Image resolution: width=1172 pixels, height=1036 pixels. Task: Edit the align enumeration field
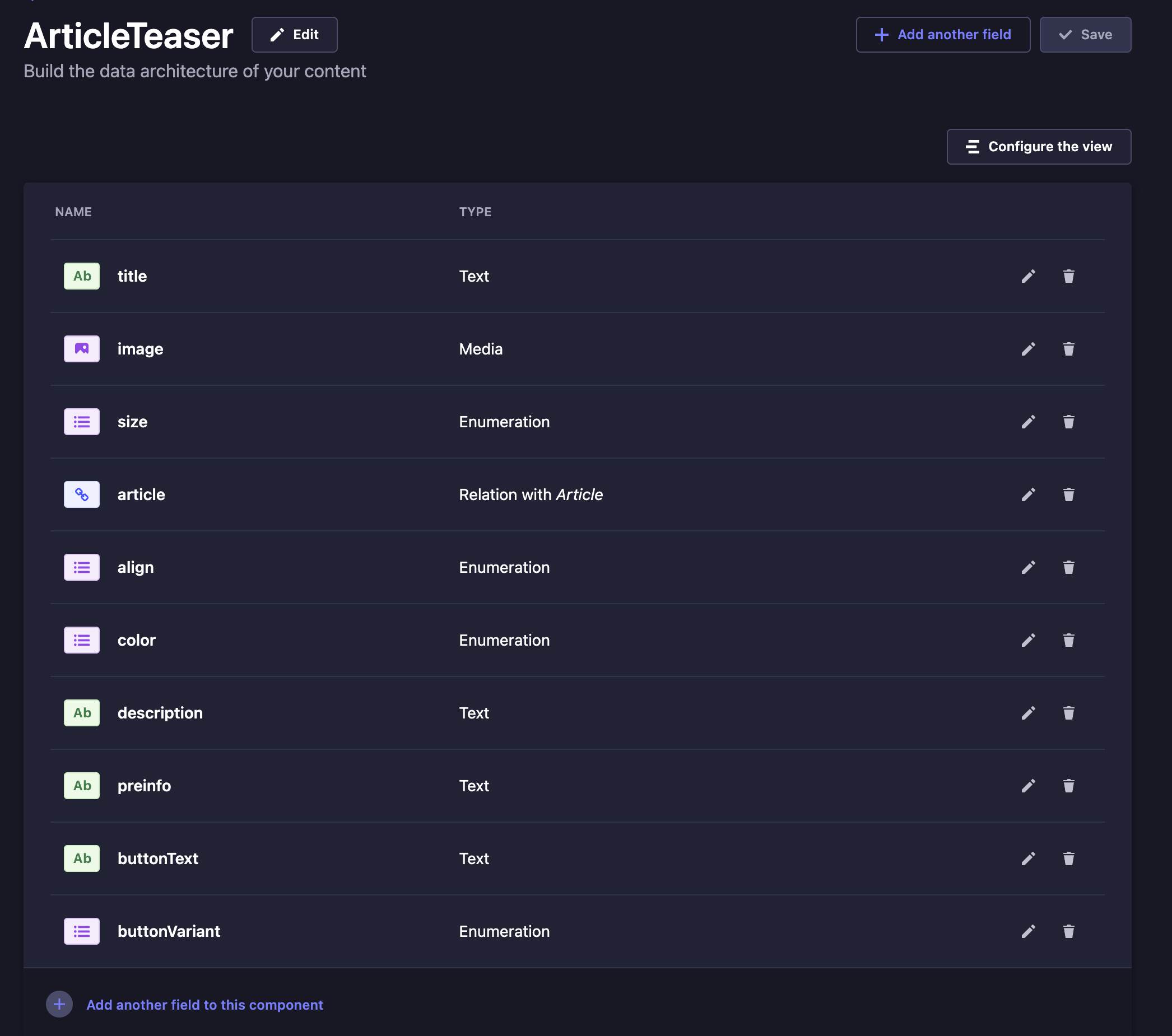click(1028, 567)
